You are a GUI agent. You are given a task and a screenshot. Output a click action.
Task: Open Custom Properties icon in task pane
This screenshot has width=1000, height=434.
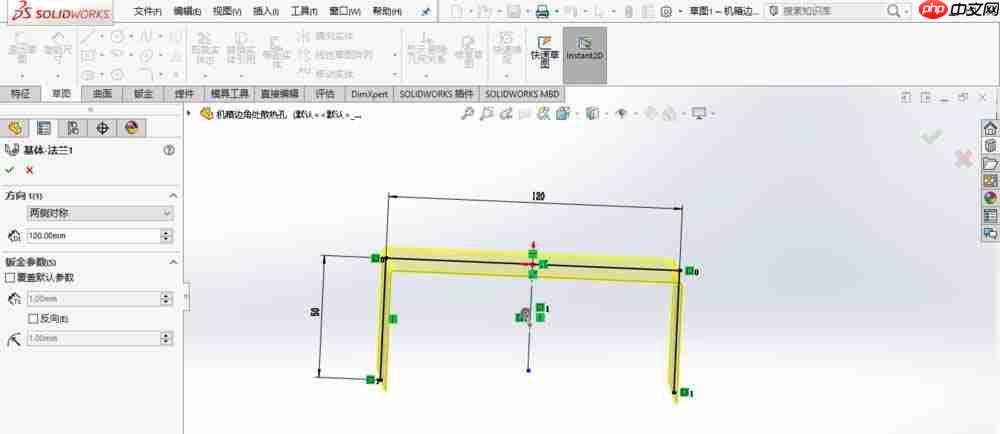pos(990,215)
